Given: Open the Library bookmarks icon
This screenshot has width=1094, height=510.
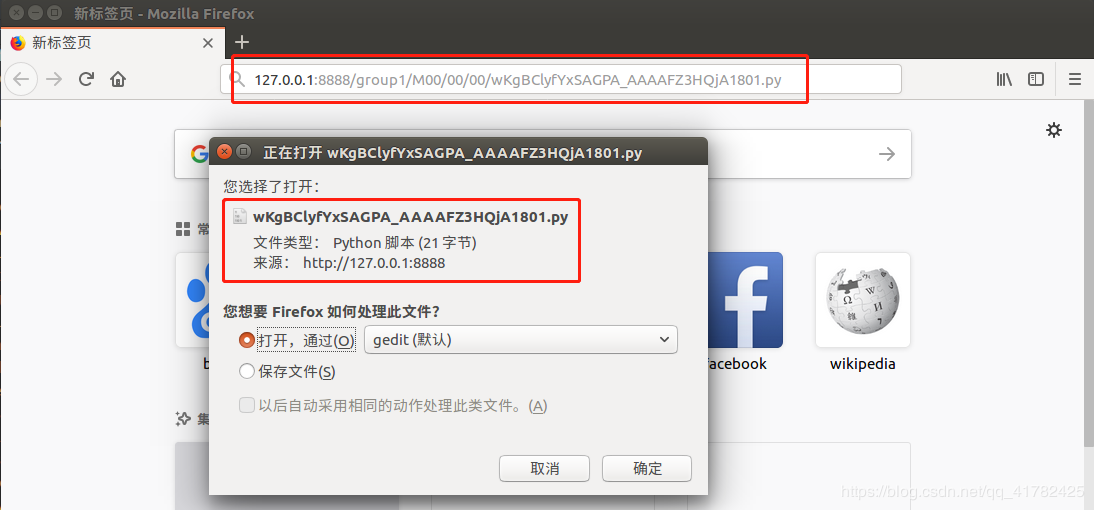Looking at the screenshot, I should 1004,79.
